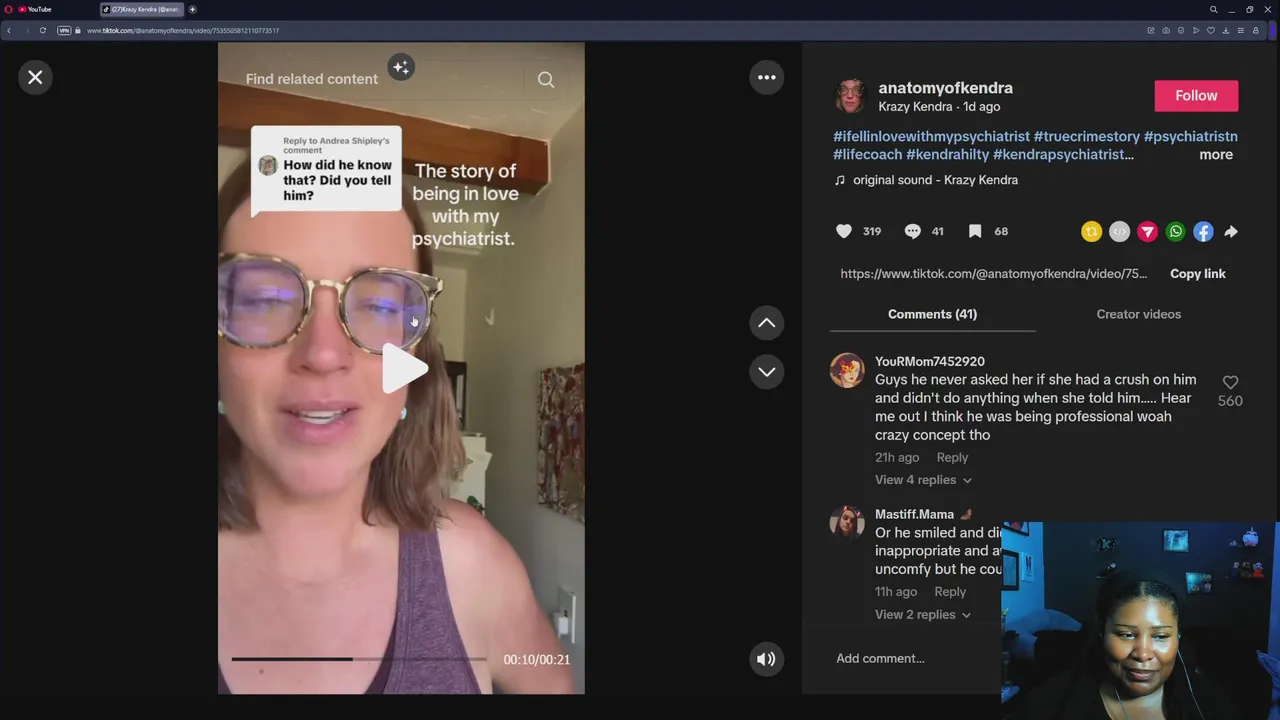1280x720 pixels.
Task: Click the video URL text field
Action: pos(993,274)
